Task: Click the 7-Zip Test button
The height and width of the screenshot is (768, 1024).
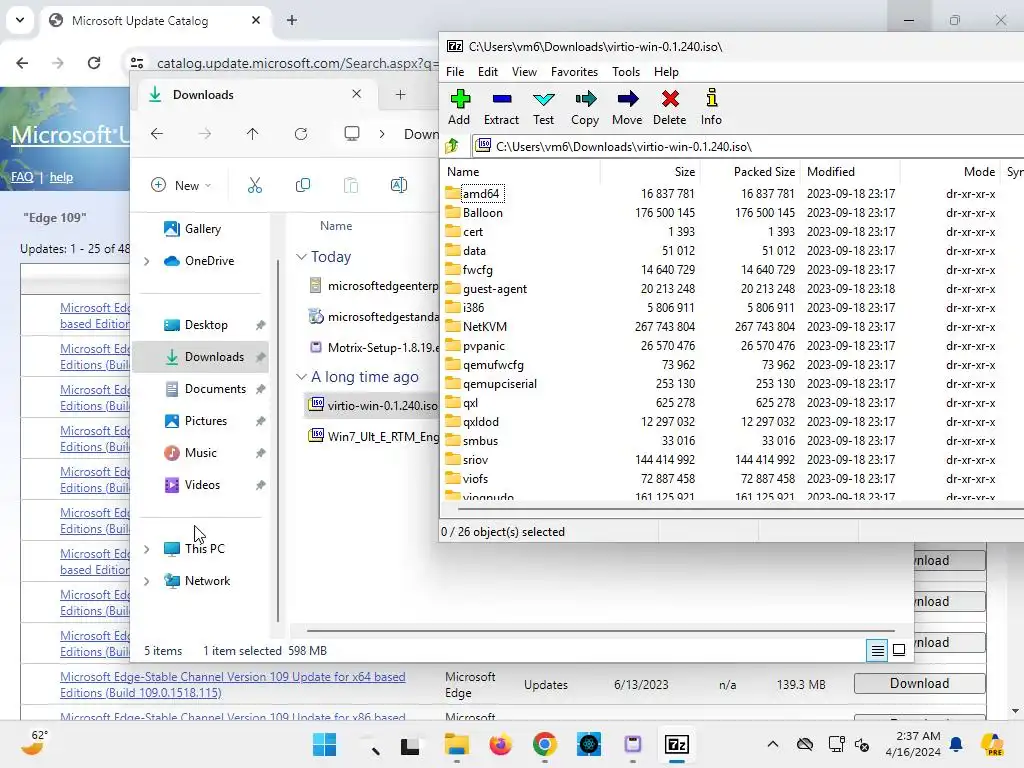Action: click(543, 108)
